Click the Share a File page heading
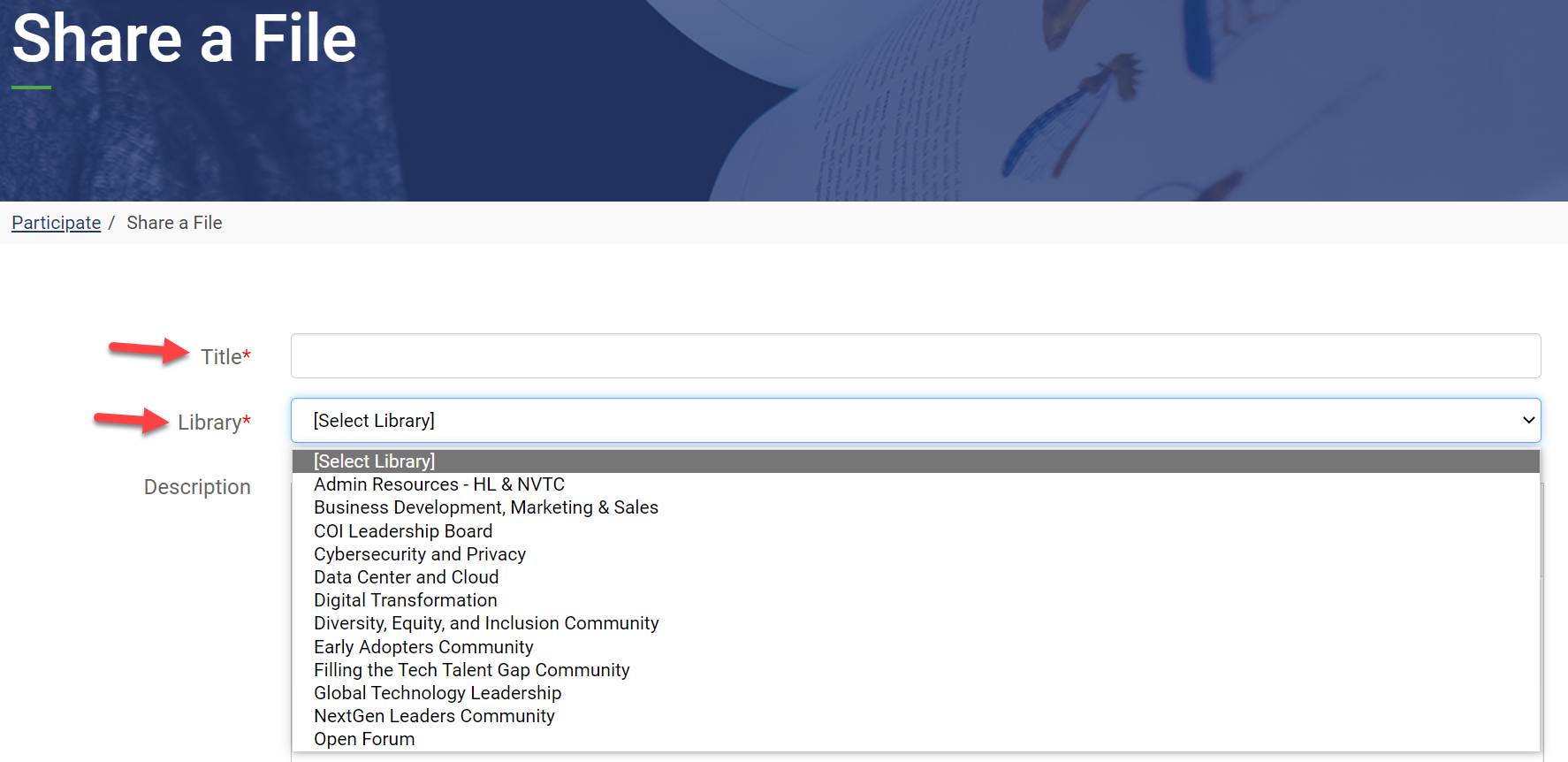The width and height of the screenshot is (1568, 762). pos(185,39)
